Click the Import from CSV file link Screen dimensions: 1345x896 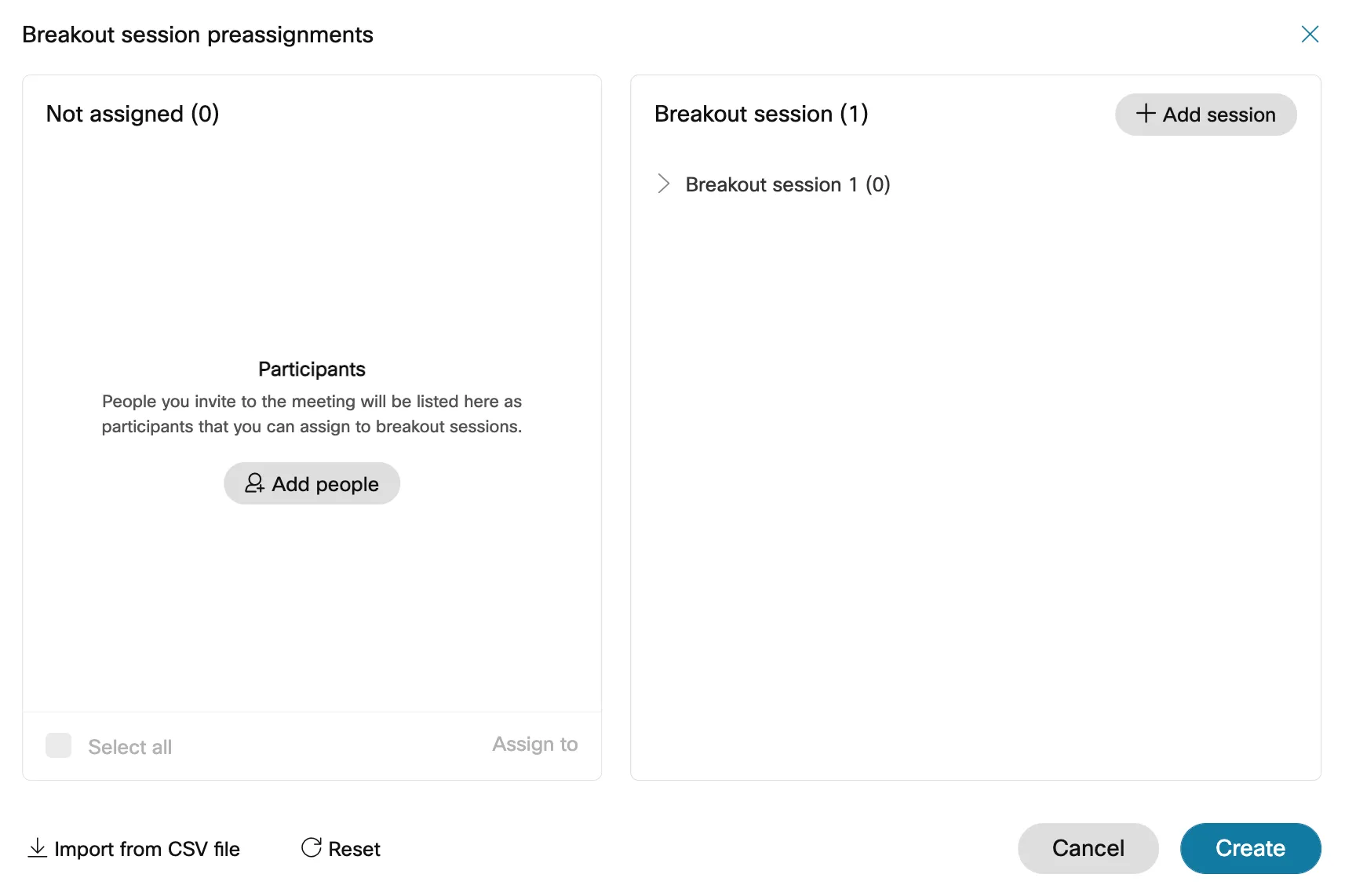pos(147,849)
